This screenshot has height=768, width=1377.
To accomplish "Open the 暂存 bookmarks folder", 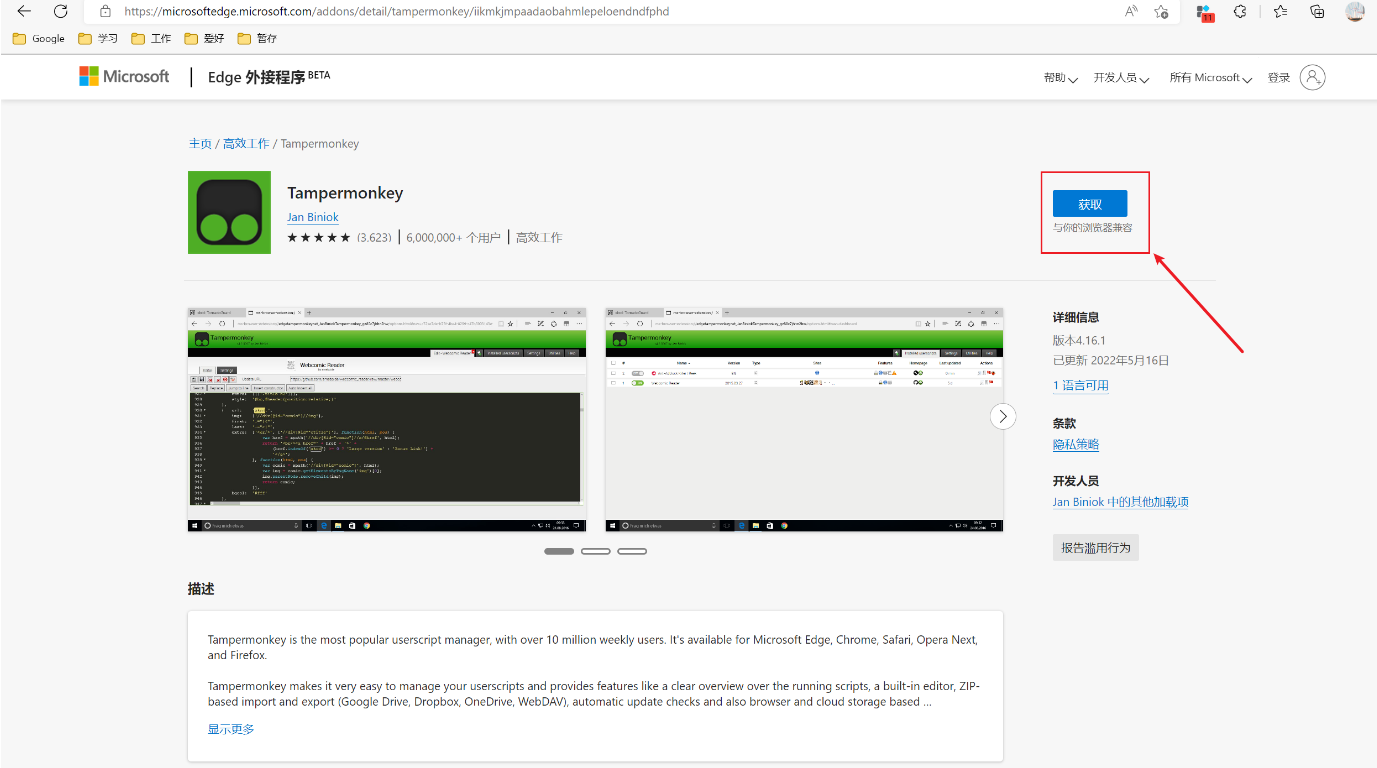I will pyautogui.click(x=257, y=39).
